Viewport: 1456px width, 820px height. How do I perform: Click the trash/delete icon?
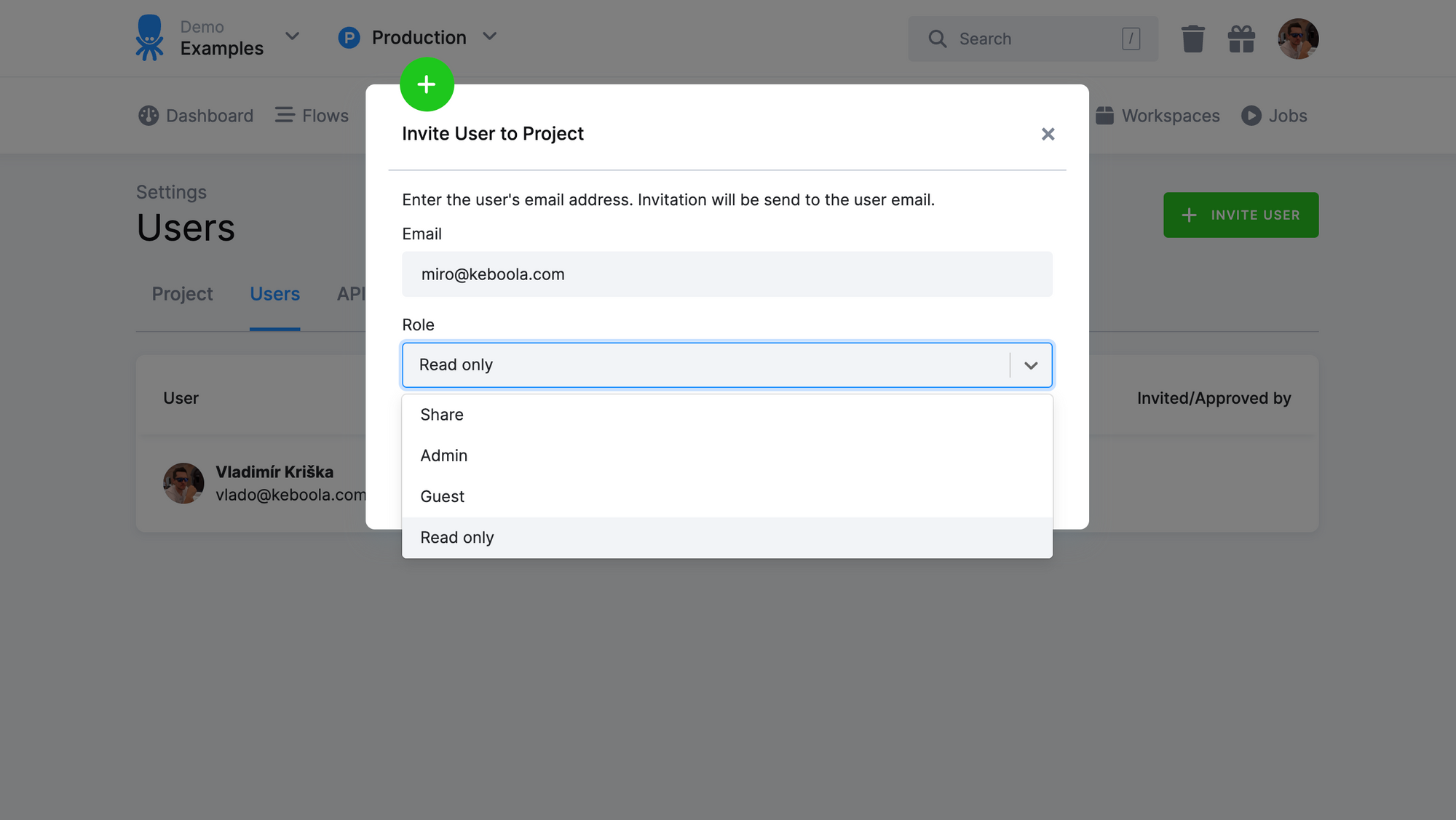tap(1193, 38)
